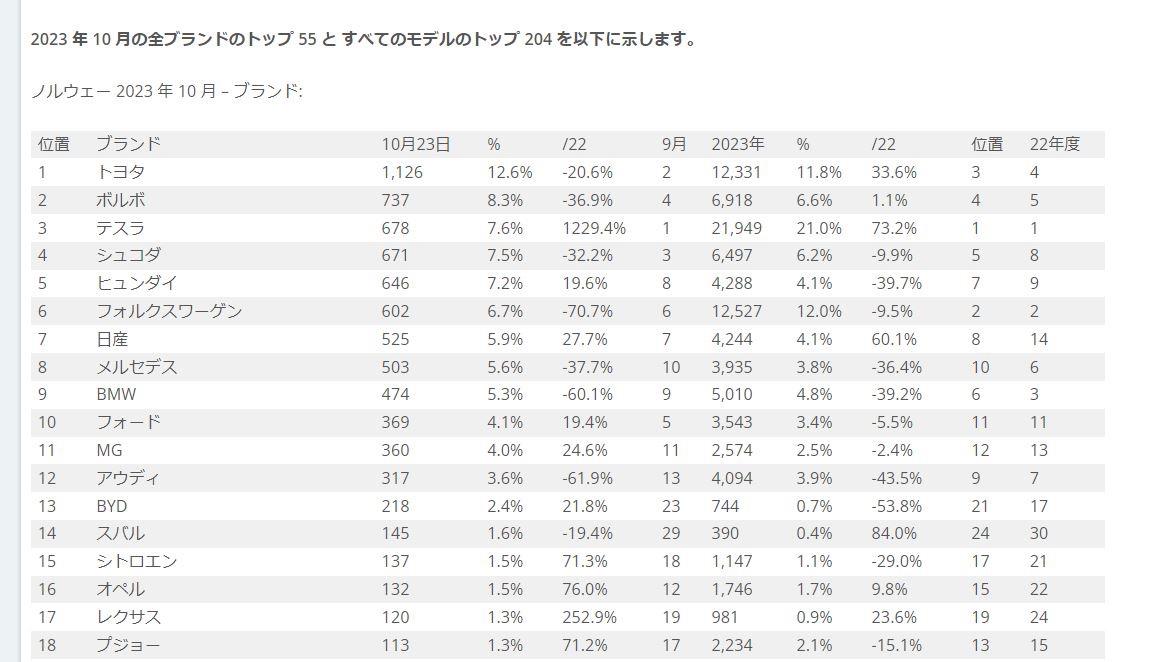
Task: Click Tesla's 1229.4% growth value
Action: 594,228
